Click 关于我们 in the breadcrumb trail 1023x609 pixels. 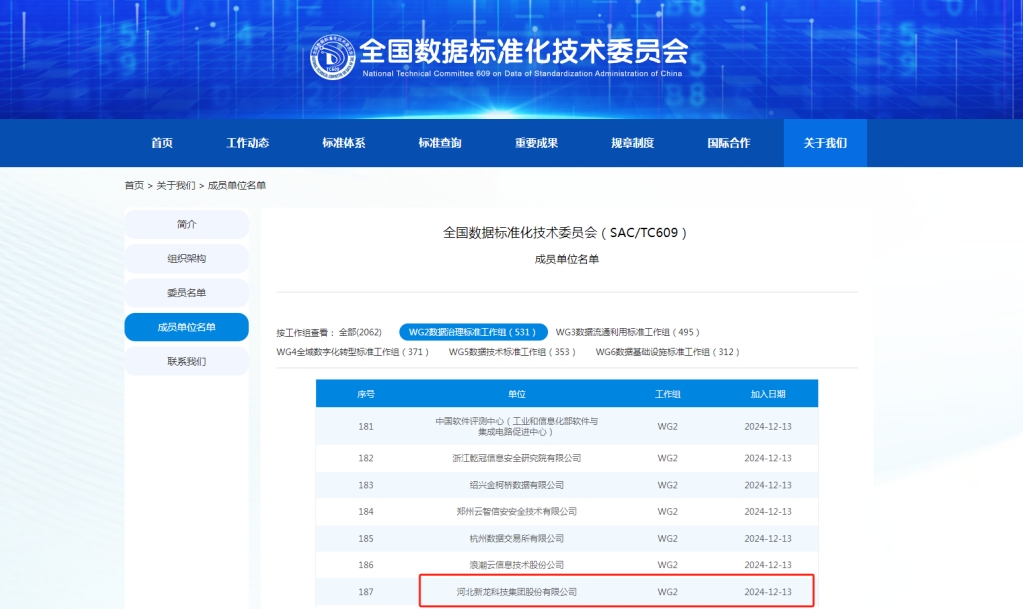pos(176,186)
